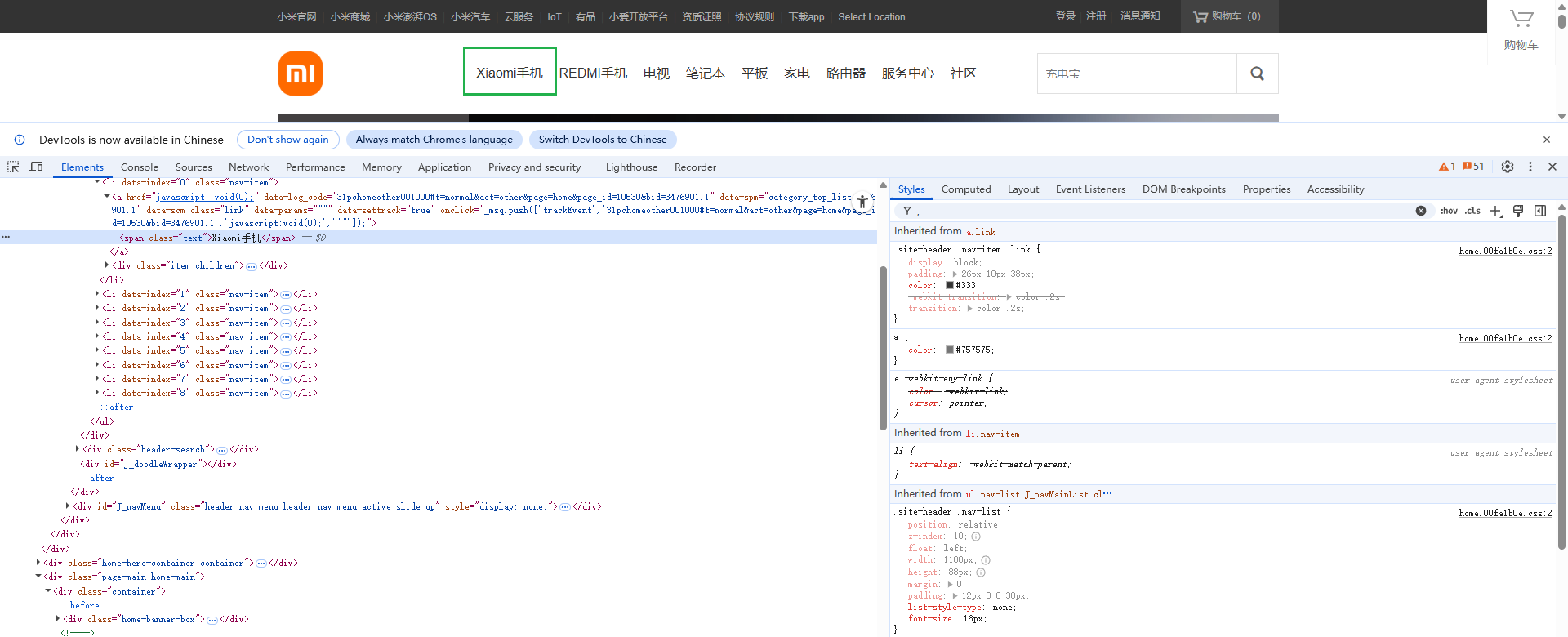Toggle the device toolbar icon
Image resolution: width=1568 pixels, height=637 pixels.
pos(36,167)
